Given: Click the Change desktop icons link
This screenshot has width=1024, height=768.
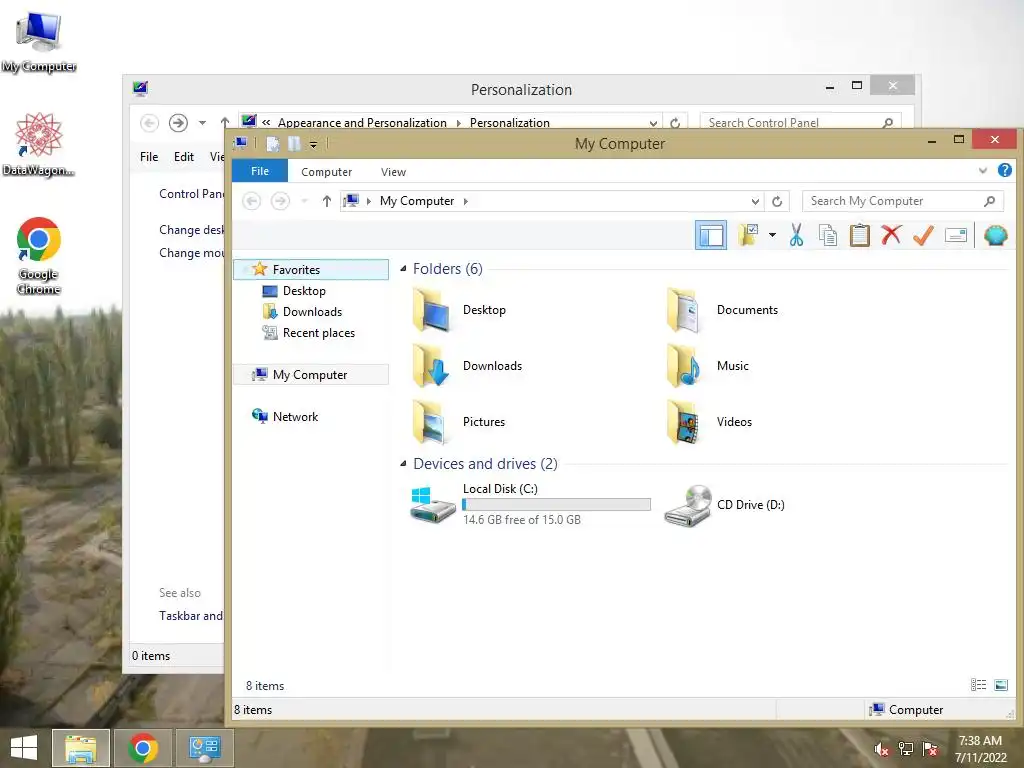Looking at the screenshot, I should 191,230.
